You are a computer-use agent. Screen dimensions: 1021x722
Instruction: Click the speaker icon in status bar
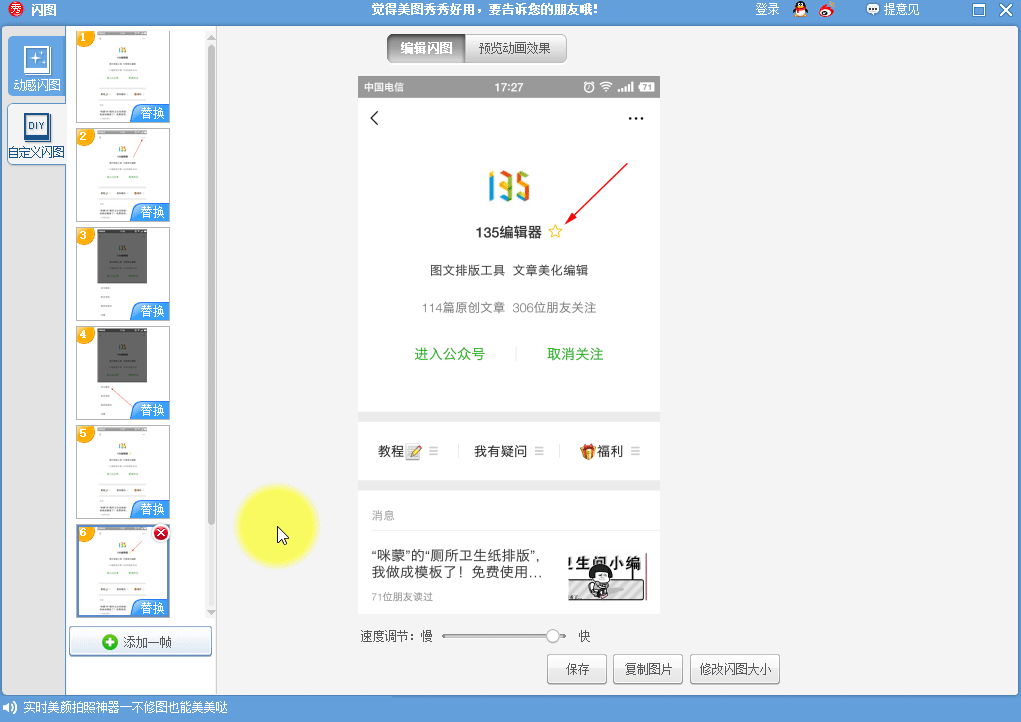coord(10,708)
